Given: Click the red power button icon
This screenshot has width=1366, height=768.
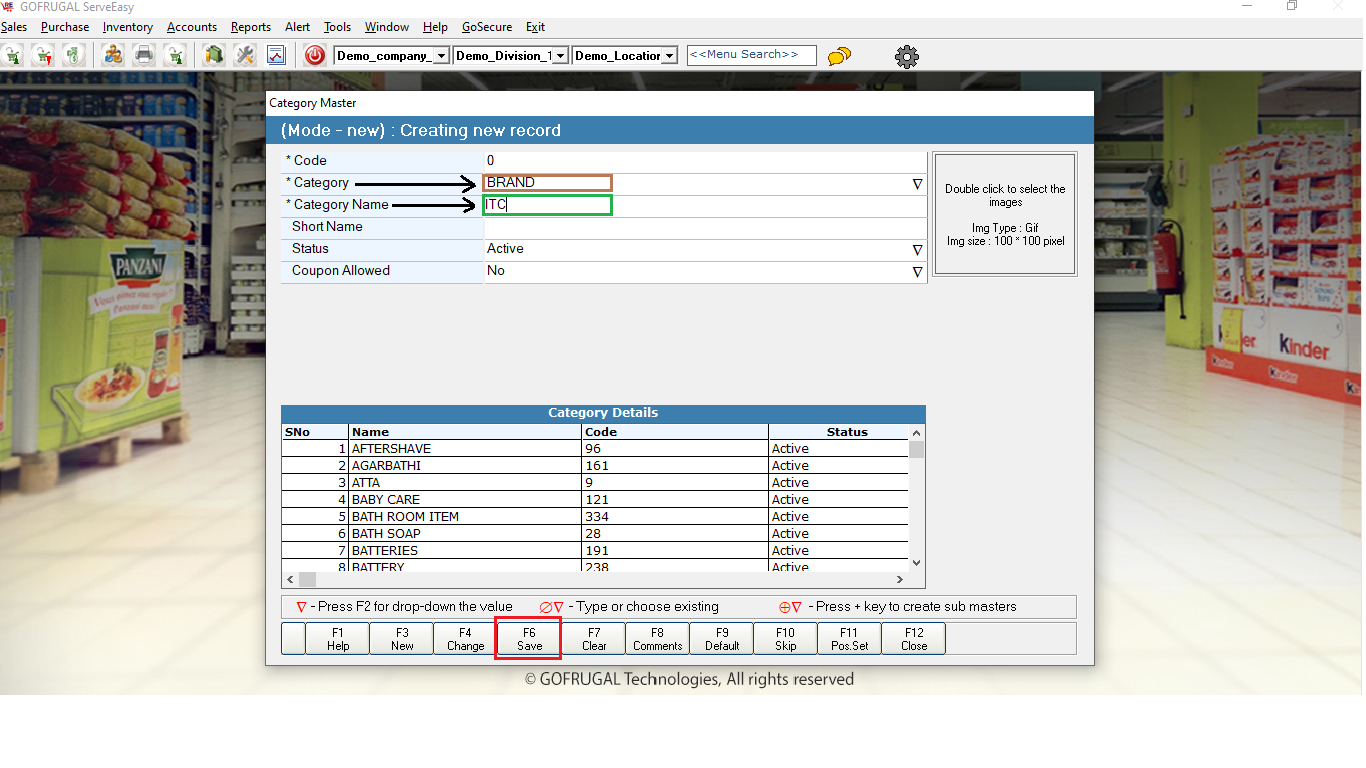Looking at the screenshot, I should pyautogui.click(x=315, y=56).
